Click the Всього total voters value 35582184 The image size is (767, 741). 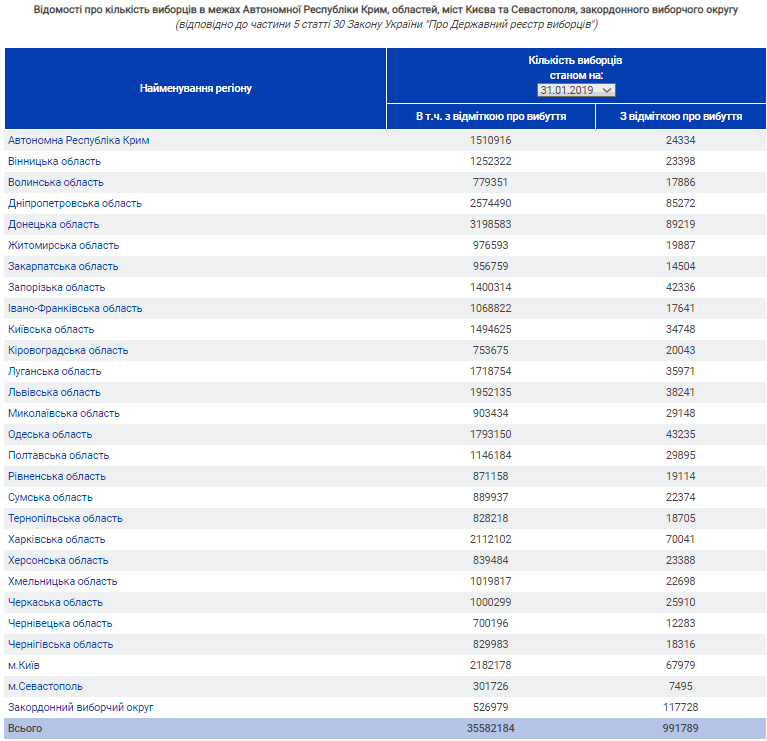click(x=491, y=729)
